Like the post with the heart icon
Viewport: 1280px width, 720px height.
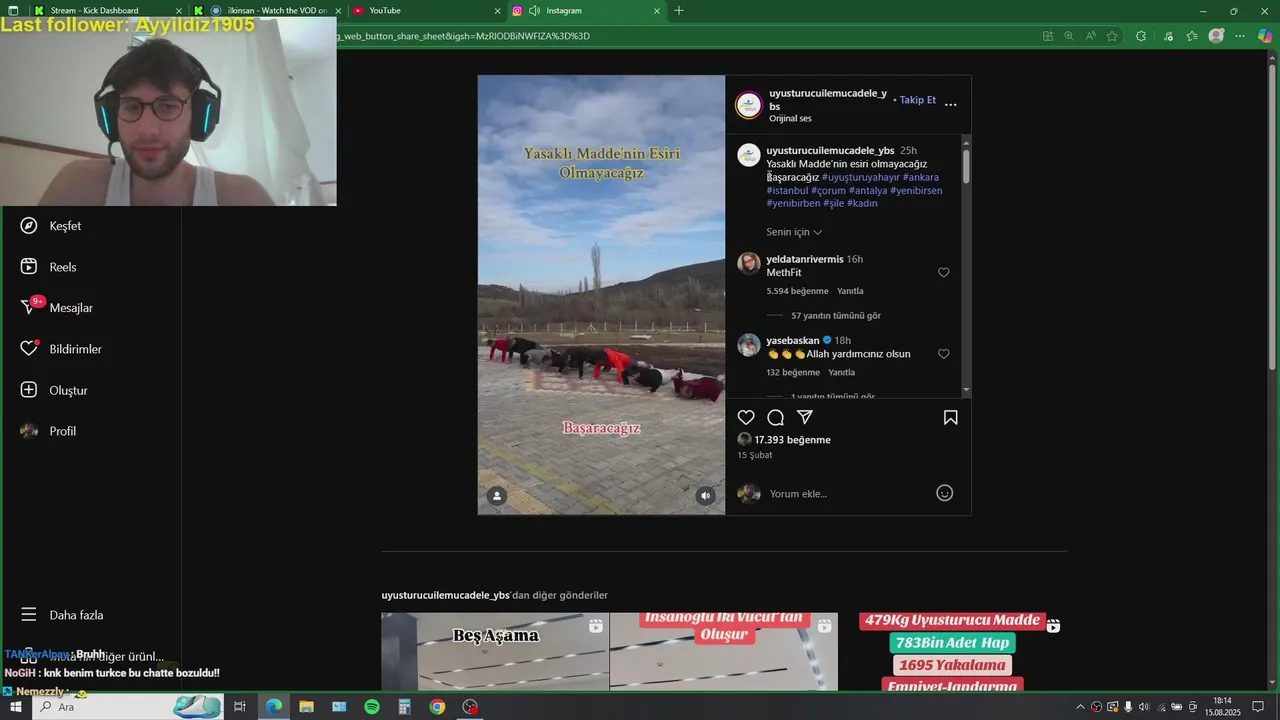tap(746, 417)
